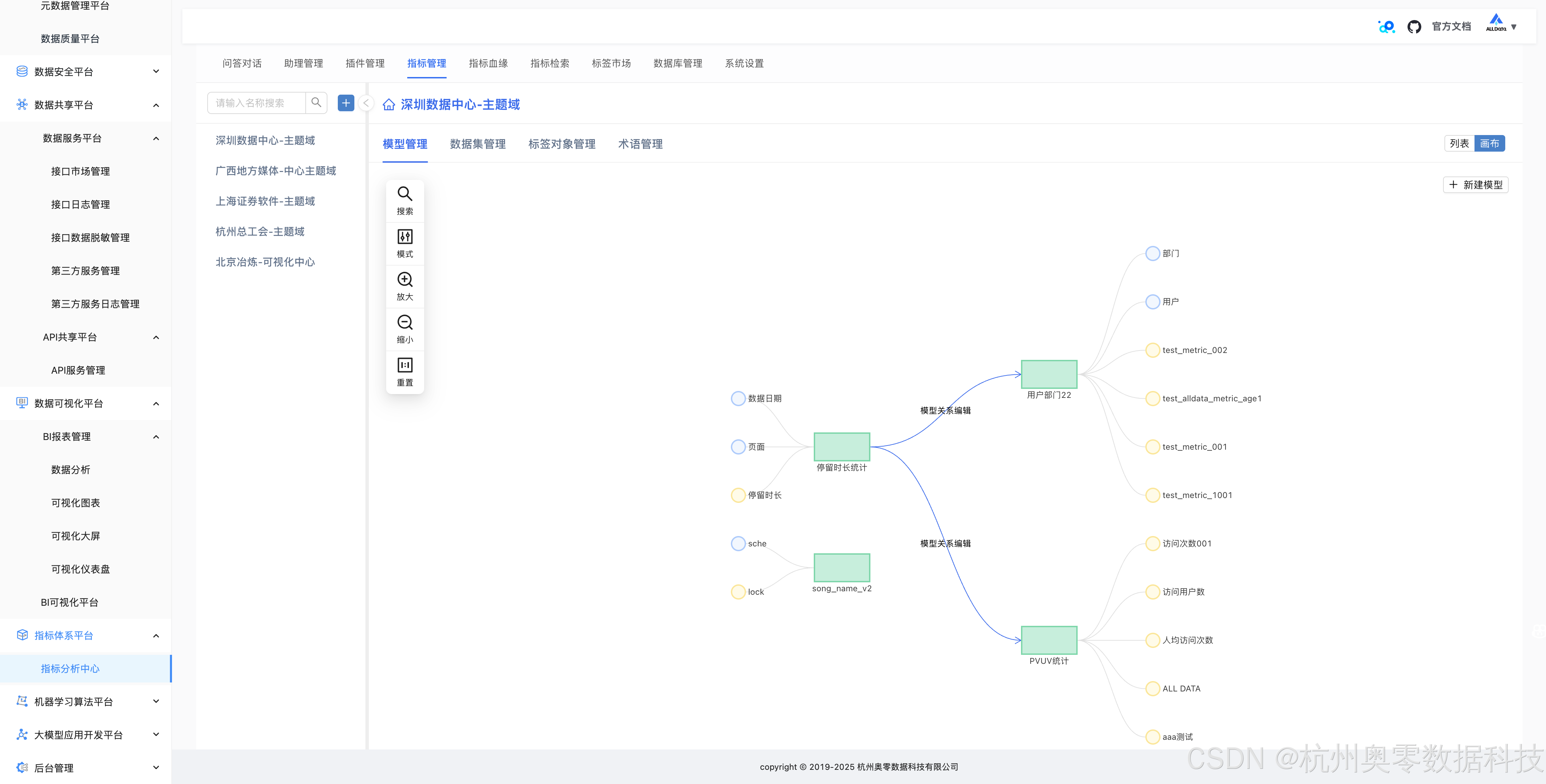Click the test_alldata_metric_age1 label
1546x784 pixels.
(x=1212, y=399)
